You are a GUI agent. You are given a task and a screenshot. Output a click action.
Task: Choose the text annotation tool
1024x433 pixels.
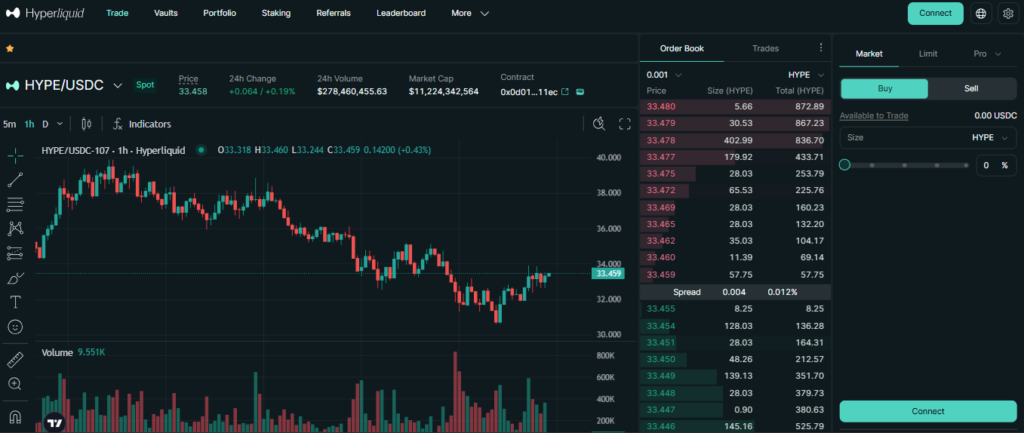click(16, 302)
